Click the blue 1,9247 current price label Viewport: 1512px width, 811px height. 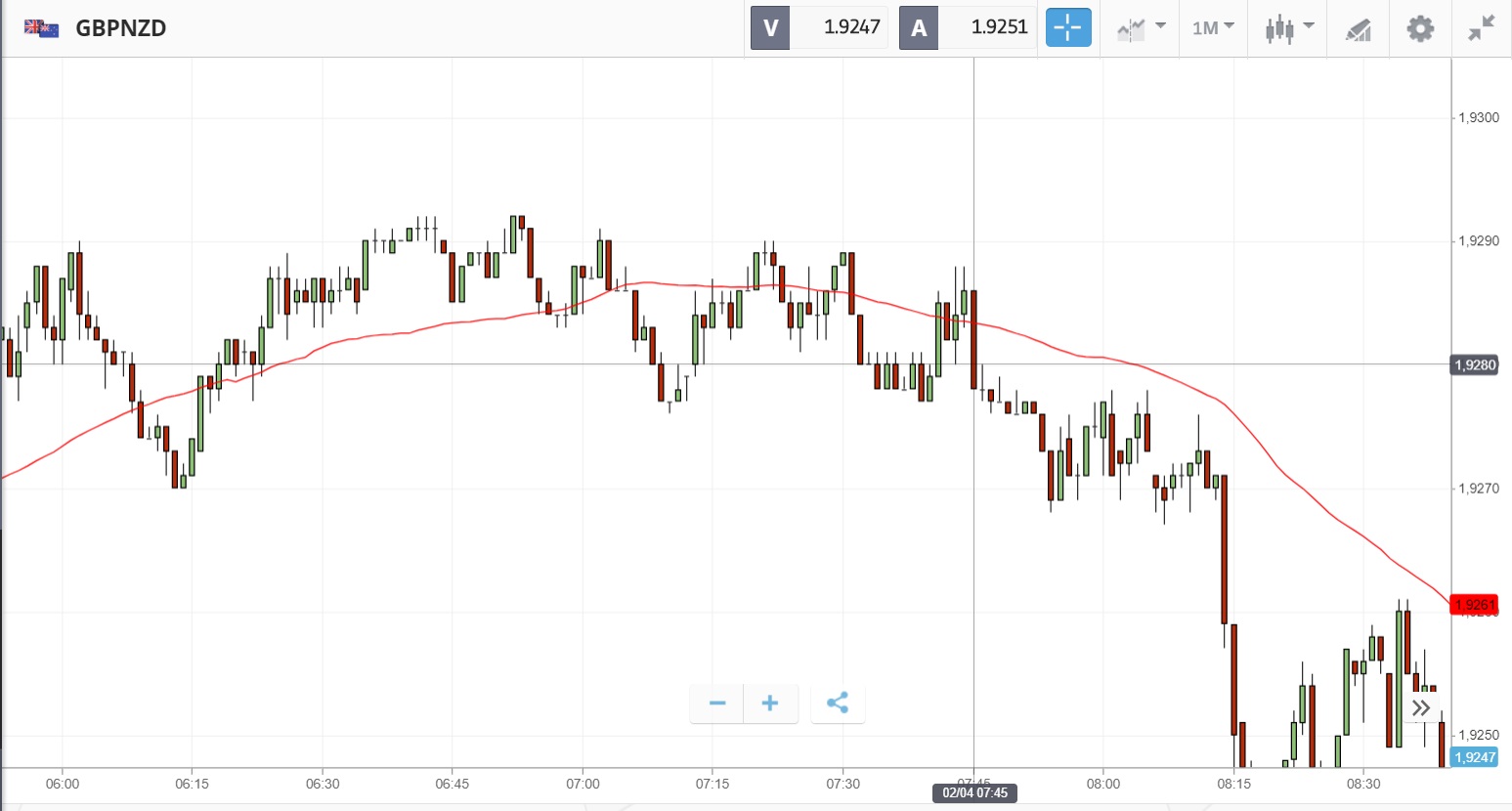click(1474, 757)
